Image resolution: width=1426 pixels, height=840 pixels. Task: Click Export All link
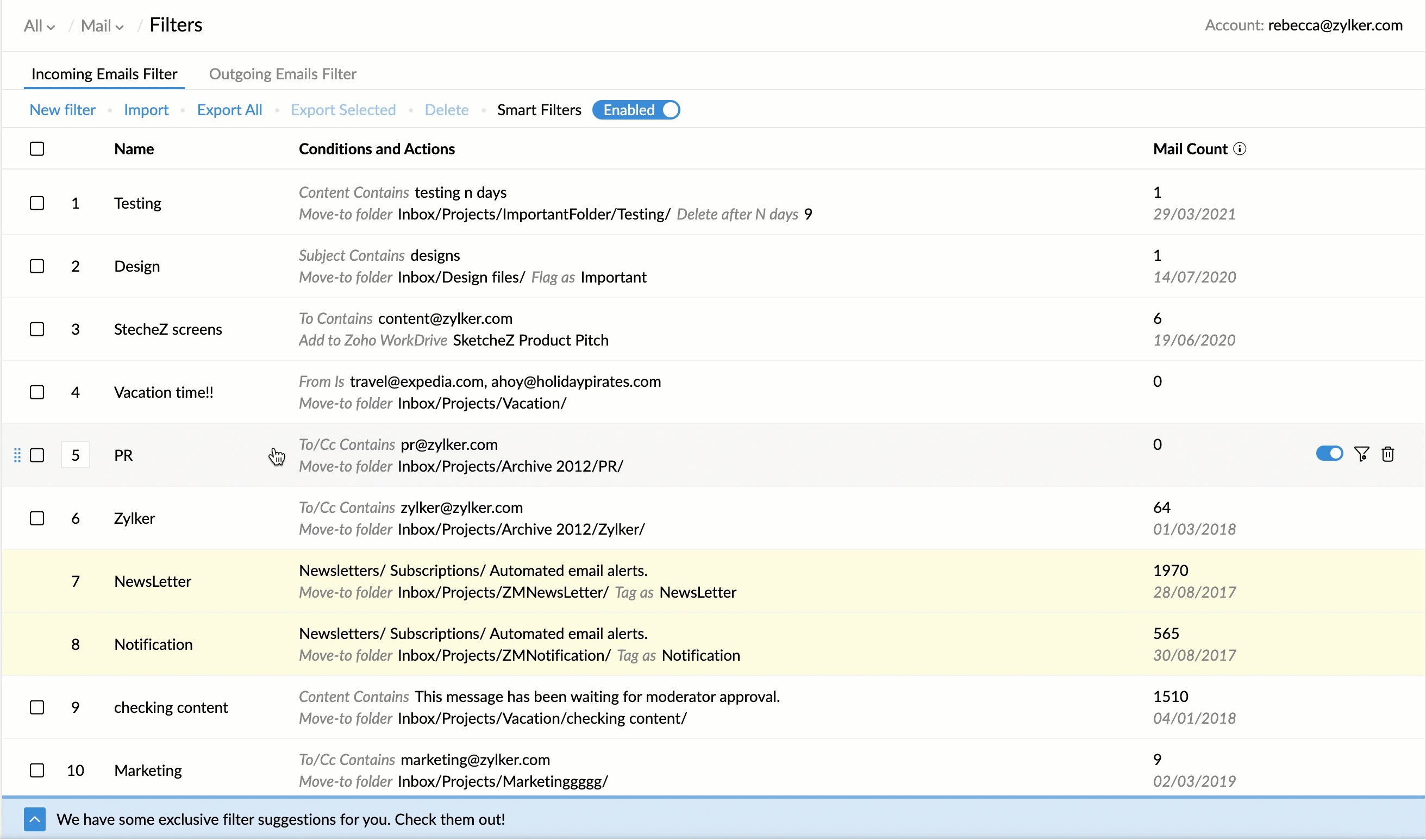click(229, 110)
